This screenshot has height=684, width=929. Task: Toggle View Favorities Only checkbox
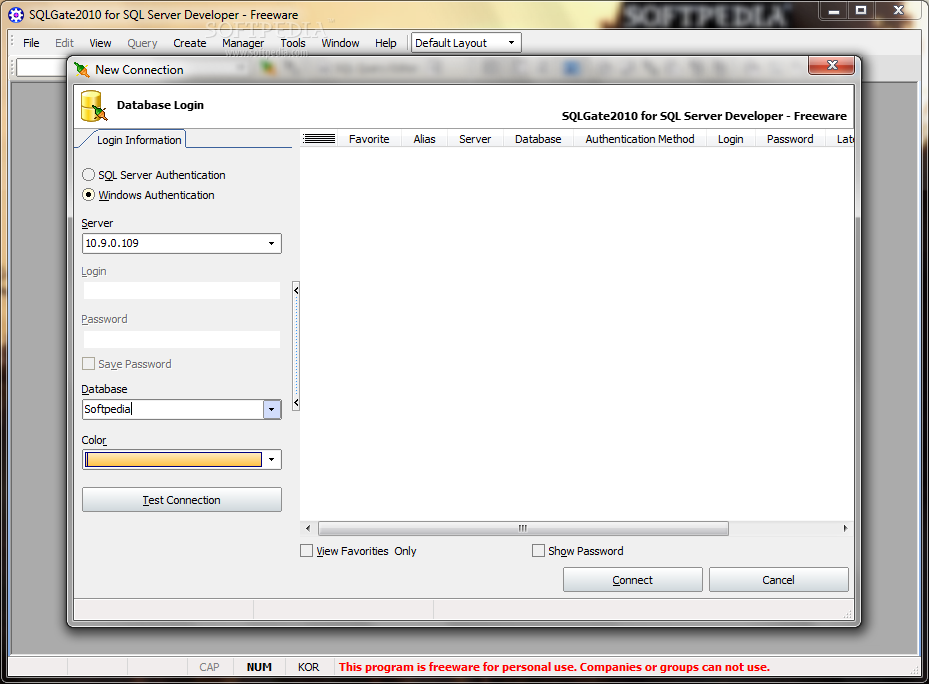(306, 551)
